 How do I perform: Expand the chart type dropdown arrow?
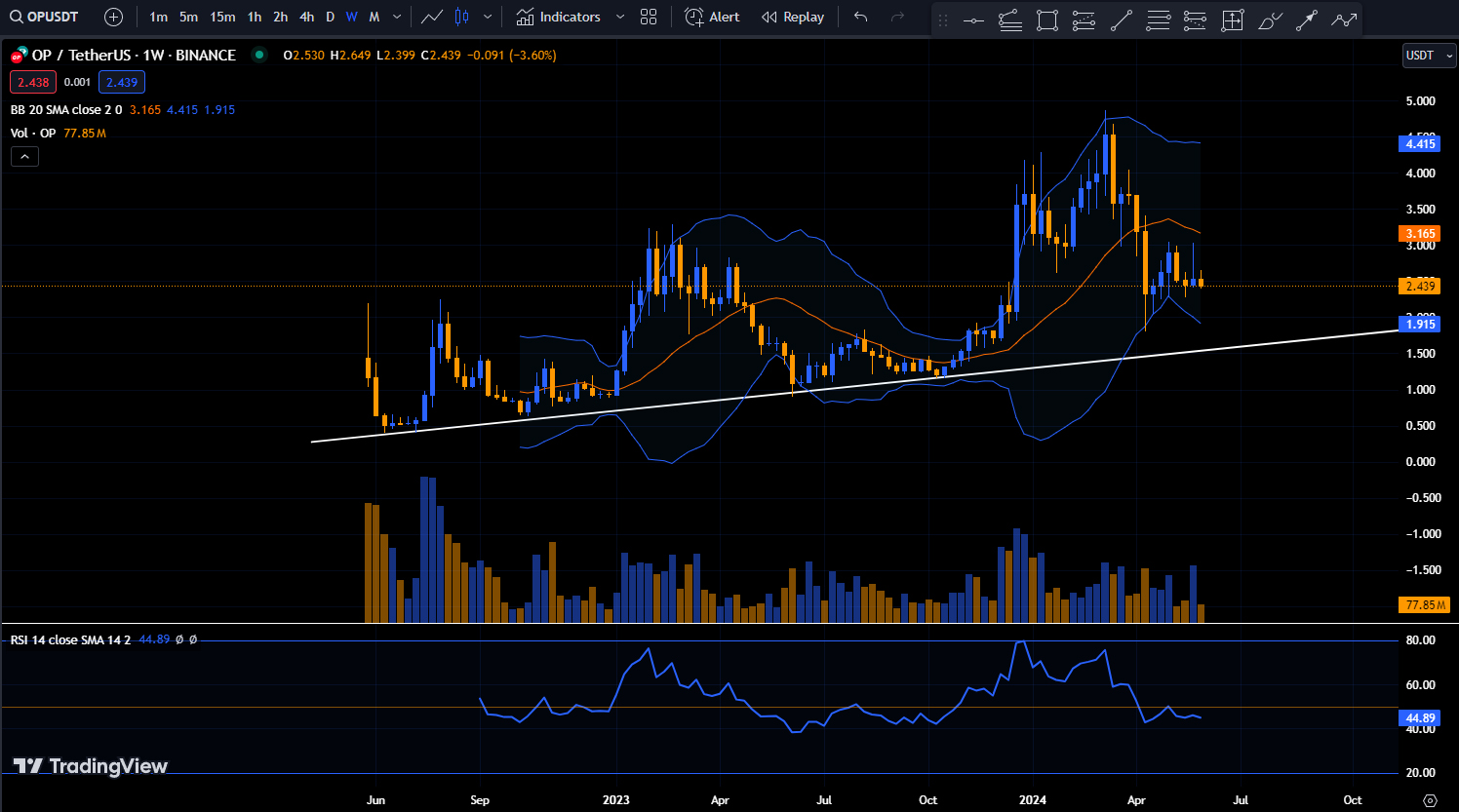(488, 17)
